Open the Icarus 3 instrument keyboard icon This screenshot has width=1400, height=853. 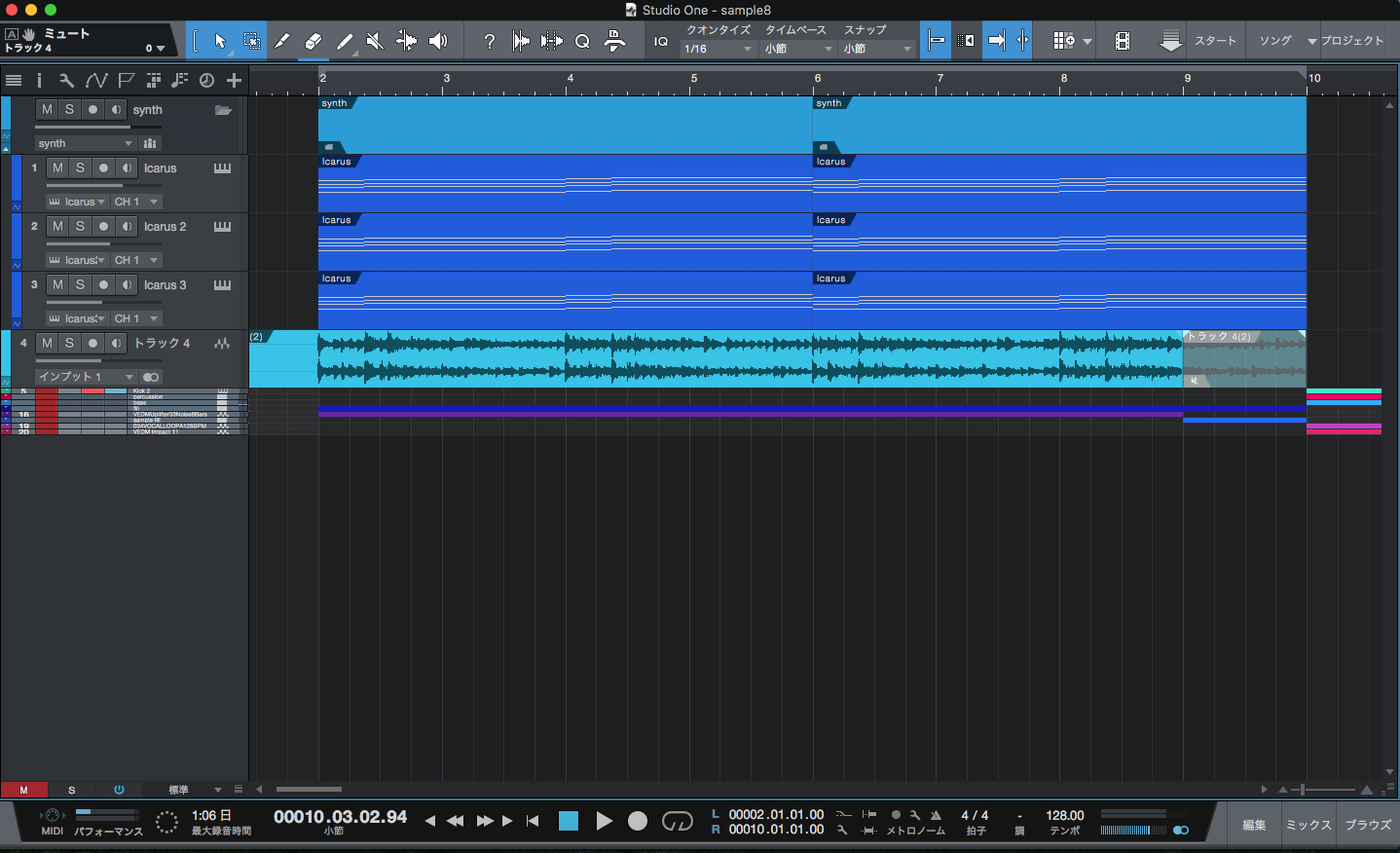point(222,284)
